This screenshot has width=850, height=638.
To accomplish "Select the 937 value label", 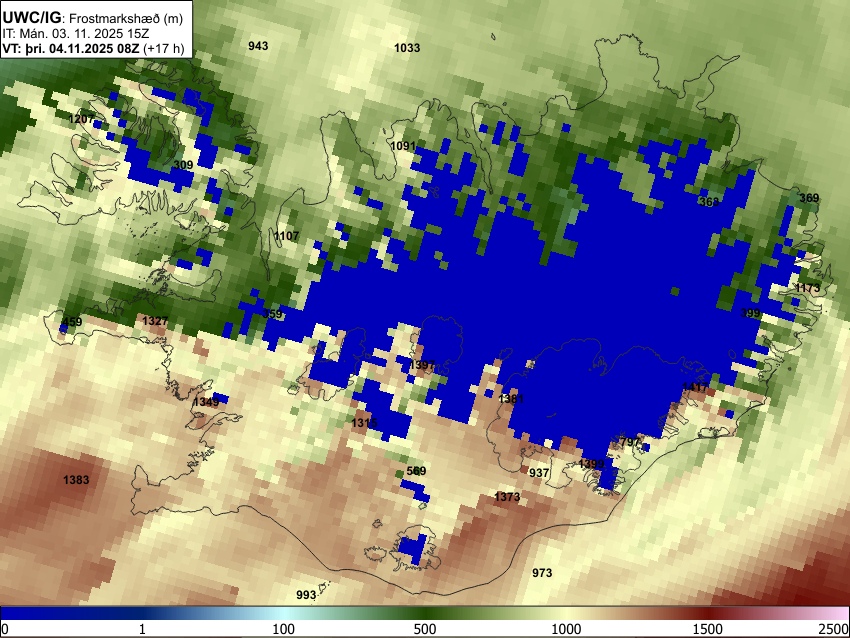I will point(539,473).
